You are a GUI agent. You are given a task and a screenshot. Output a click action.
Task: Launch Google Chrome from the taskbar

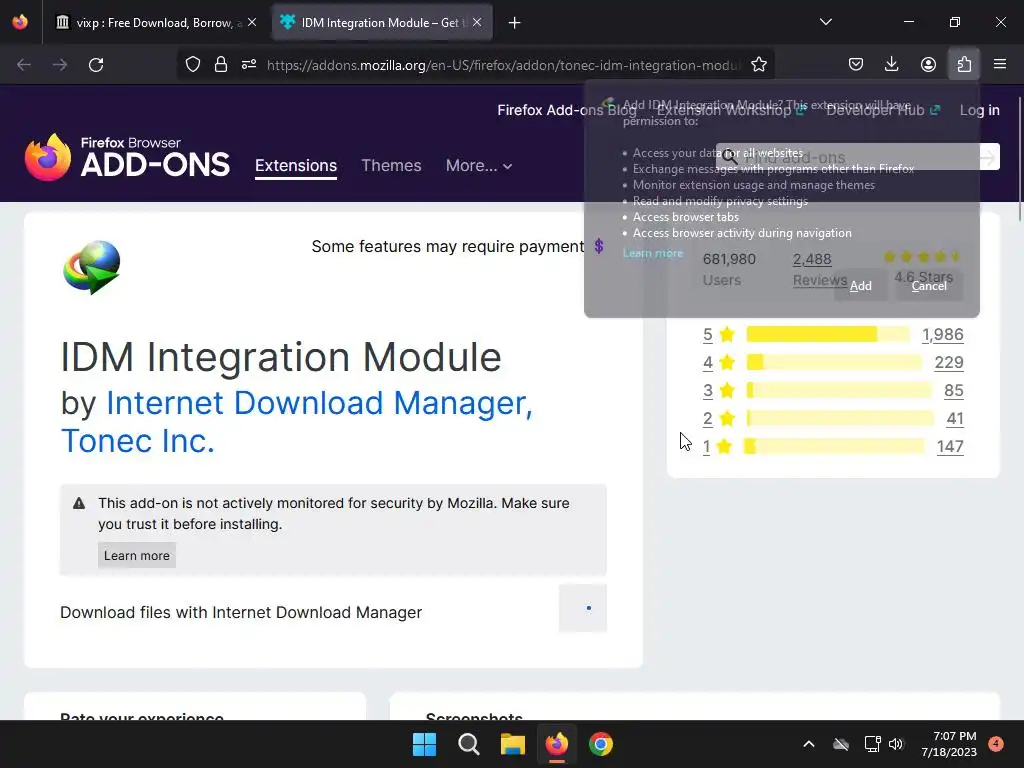(601, 744)
